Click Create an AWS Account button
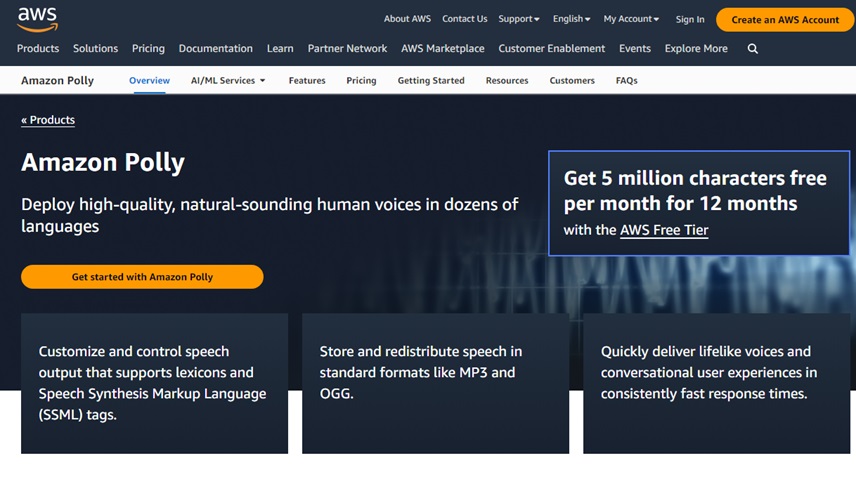The width and height of the screenshot is (856, 477). [x=785, y=20]
